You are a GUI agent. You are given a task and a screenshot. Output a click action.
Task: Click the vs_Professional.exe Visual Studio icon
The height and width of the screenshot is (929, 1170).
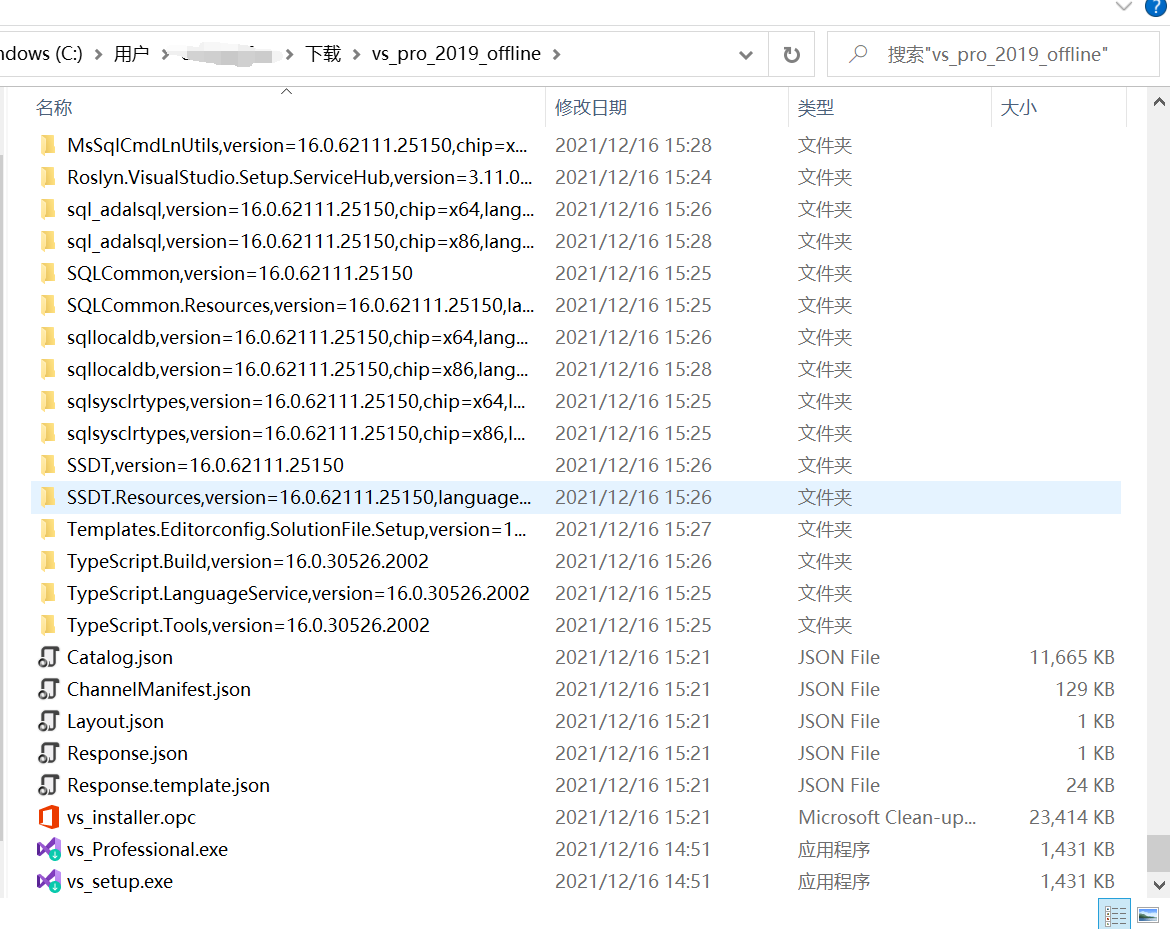click(x=49, y=849)
